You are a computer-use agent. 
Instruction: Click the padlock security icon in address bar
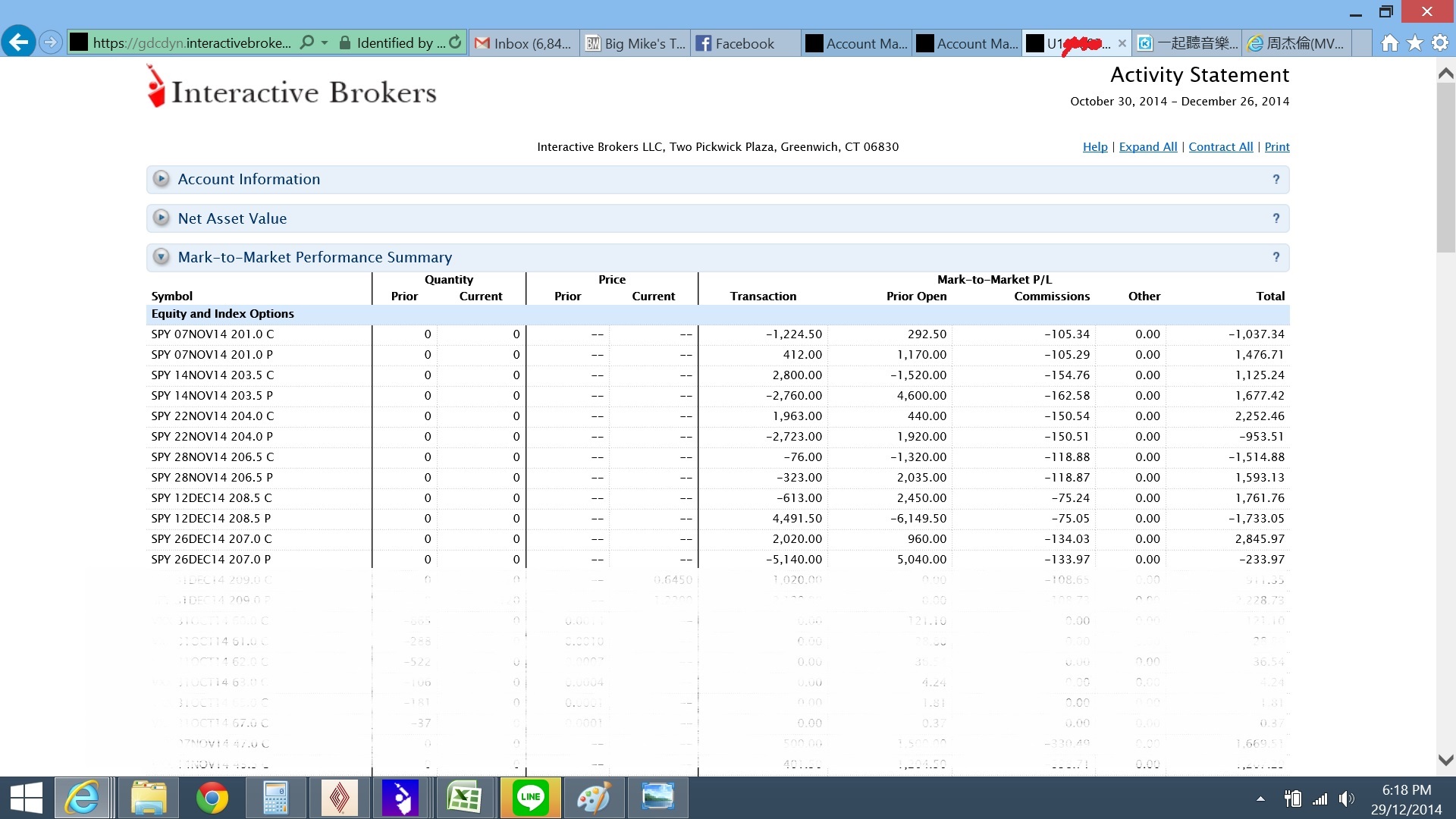point(345,43)
